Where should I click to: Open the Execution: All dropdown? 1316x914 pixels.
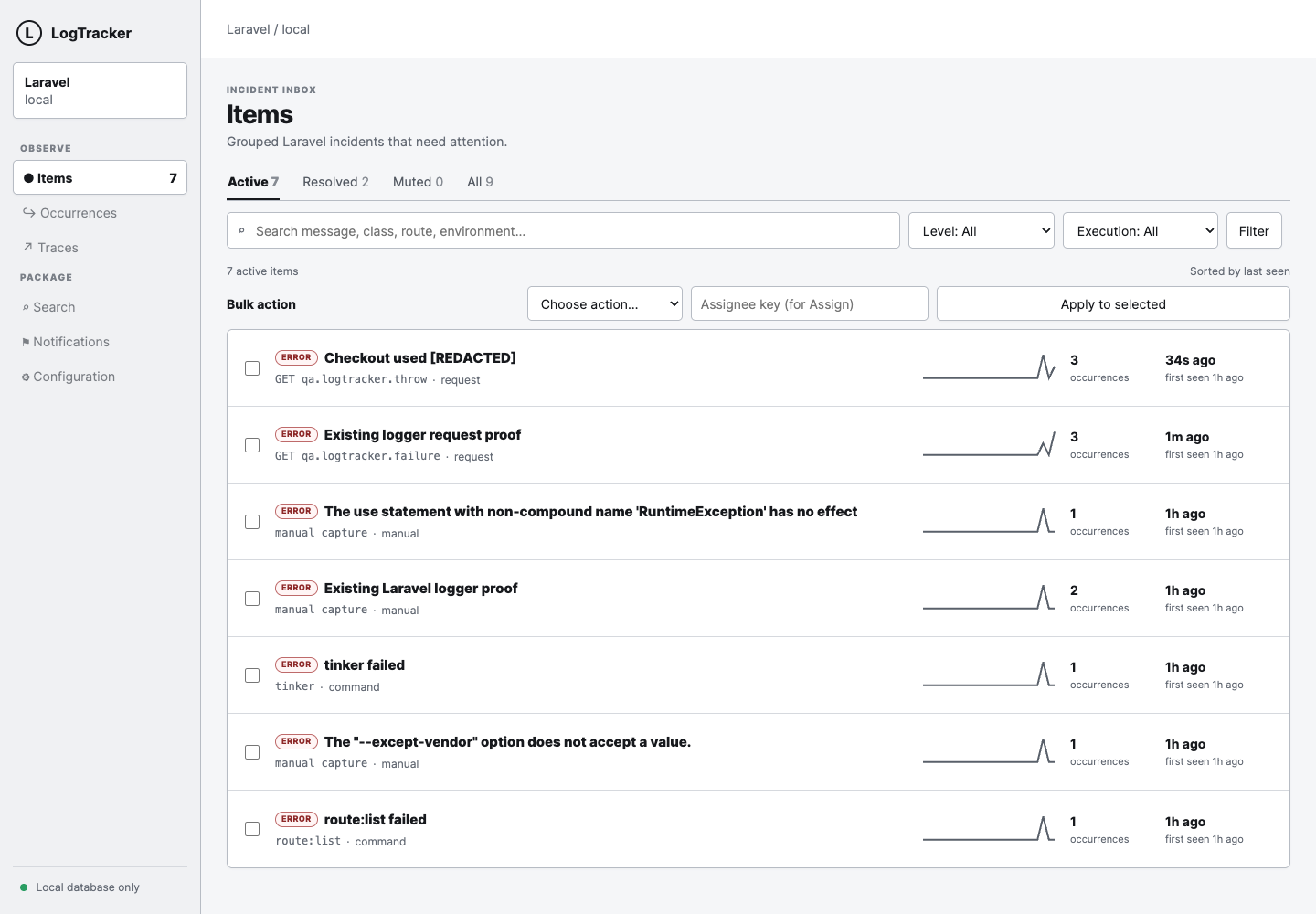coord(1140,230)
